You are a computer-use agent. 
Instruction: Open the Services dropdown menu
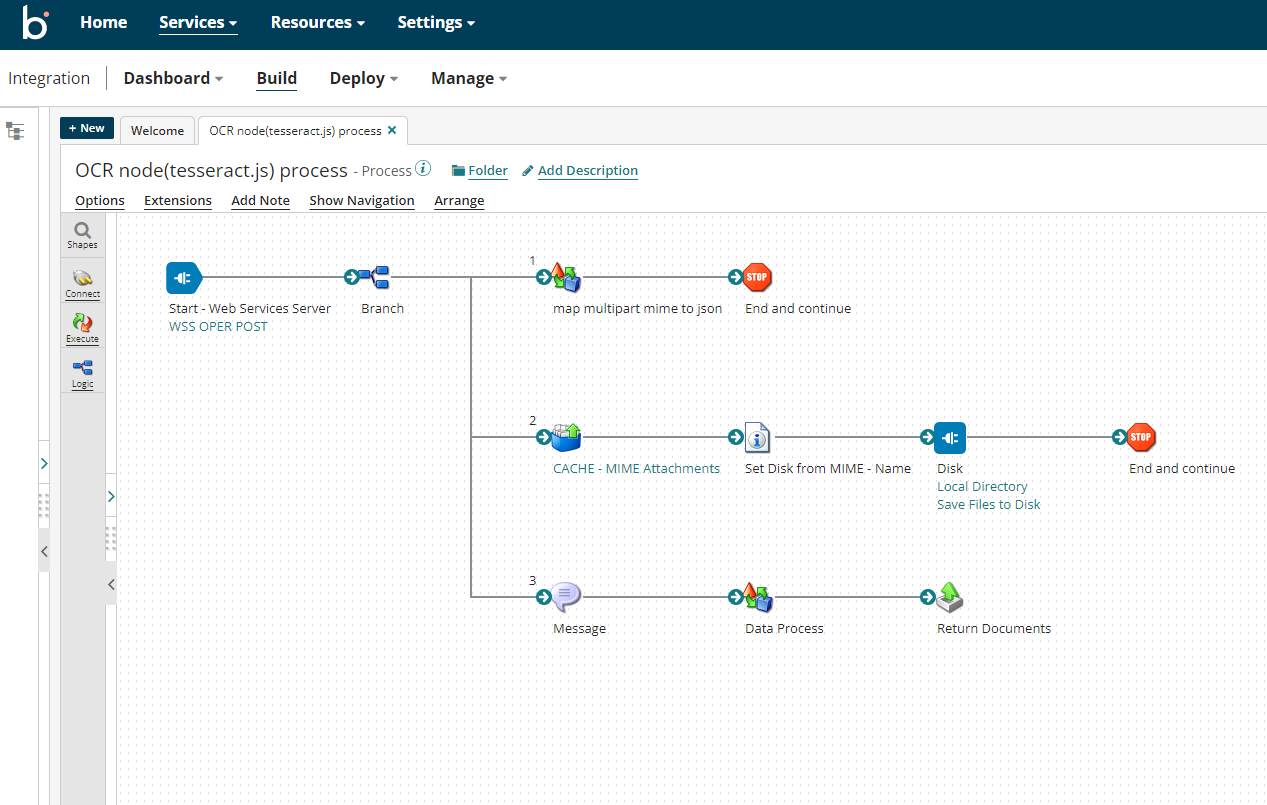click(197, 22)
